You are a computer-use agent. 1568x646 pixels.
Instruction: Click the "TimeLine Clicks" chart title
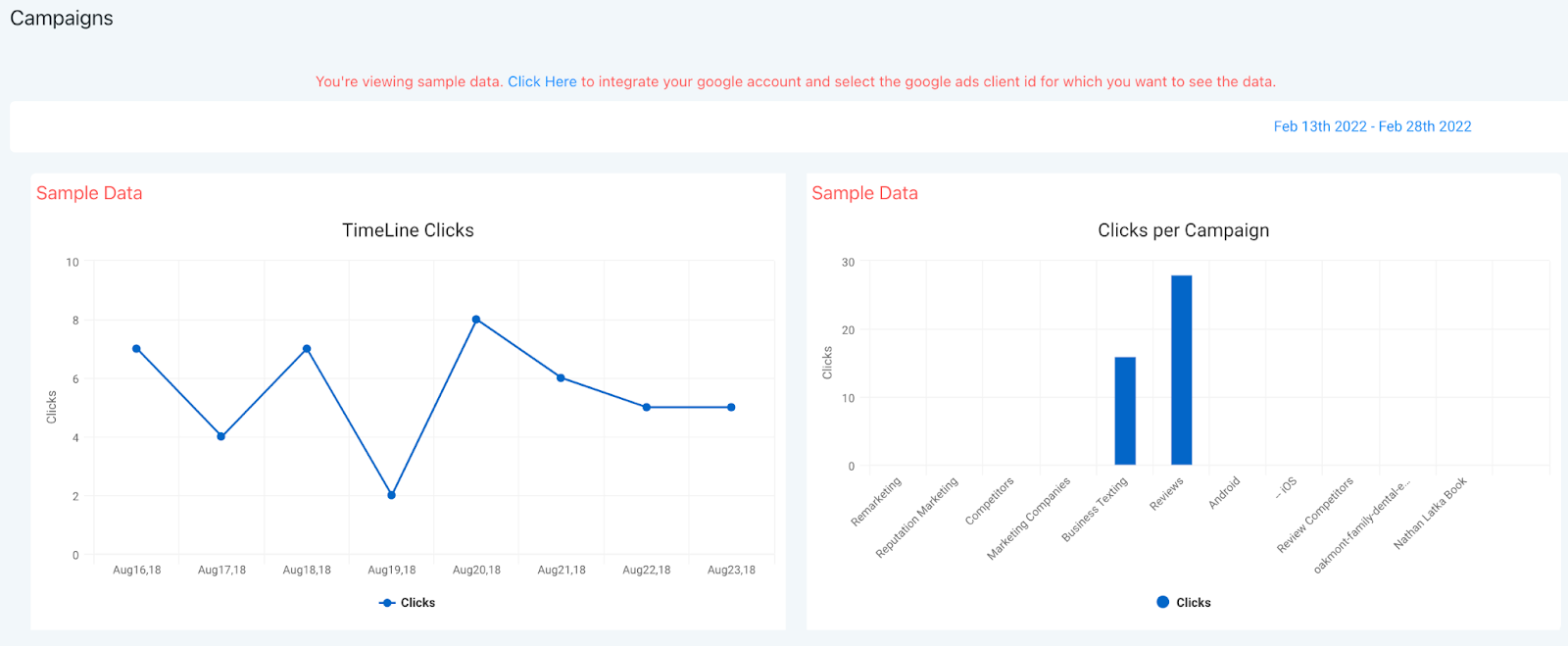tap(408, 230)
